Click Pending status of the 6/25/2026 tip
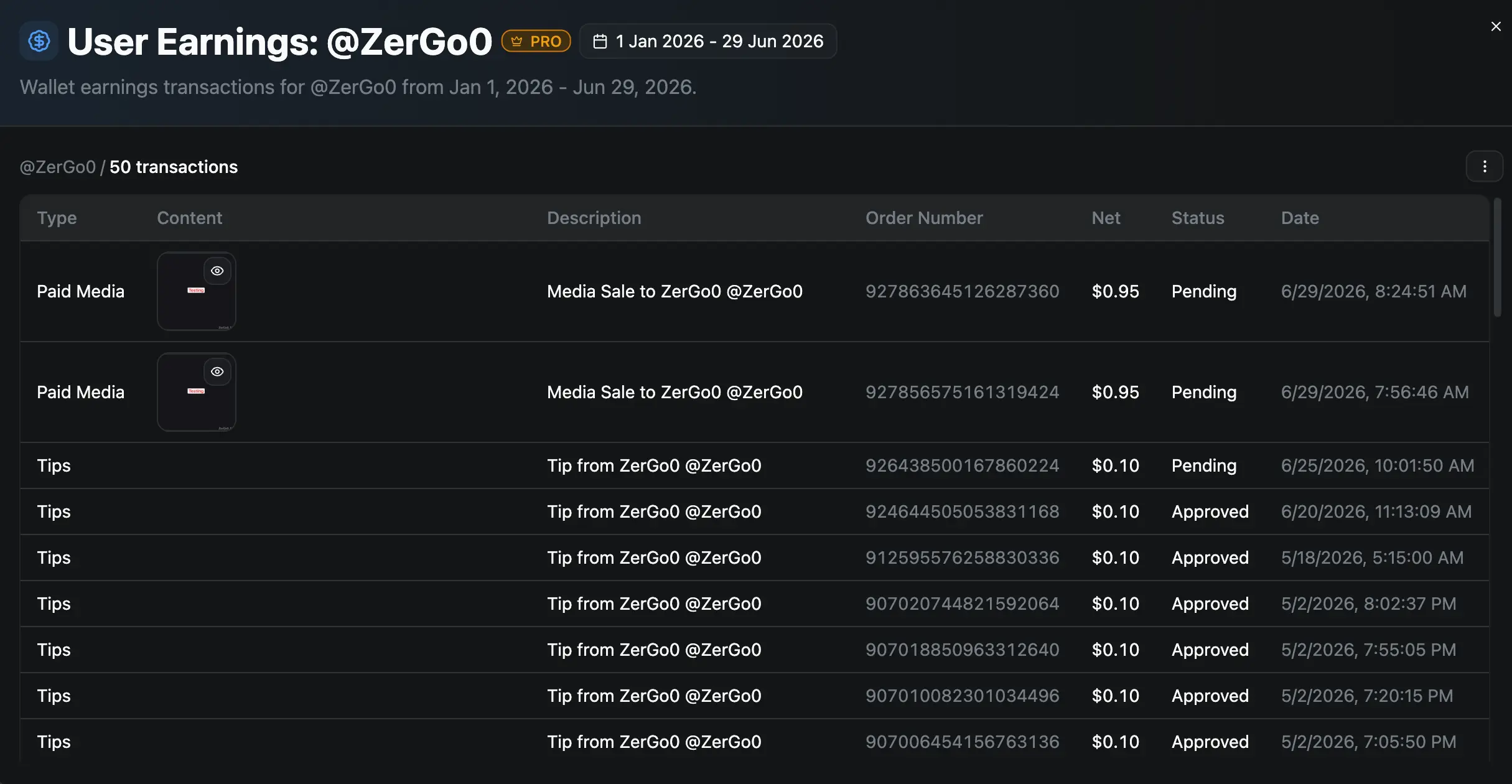The height and width of the screenshot is (784, 1512). point(1204,465)
